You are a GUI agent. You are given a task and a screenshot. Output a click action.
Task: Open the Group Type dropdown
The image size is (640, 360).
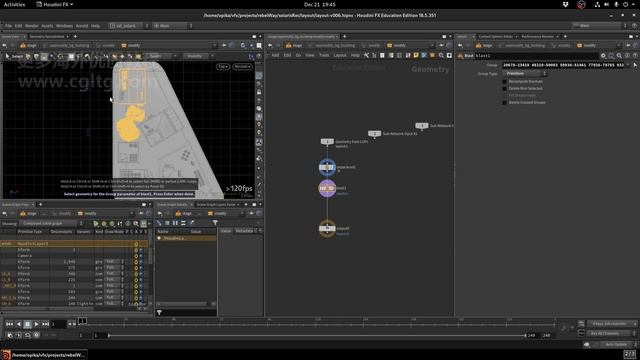[x=525, y=73]
